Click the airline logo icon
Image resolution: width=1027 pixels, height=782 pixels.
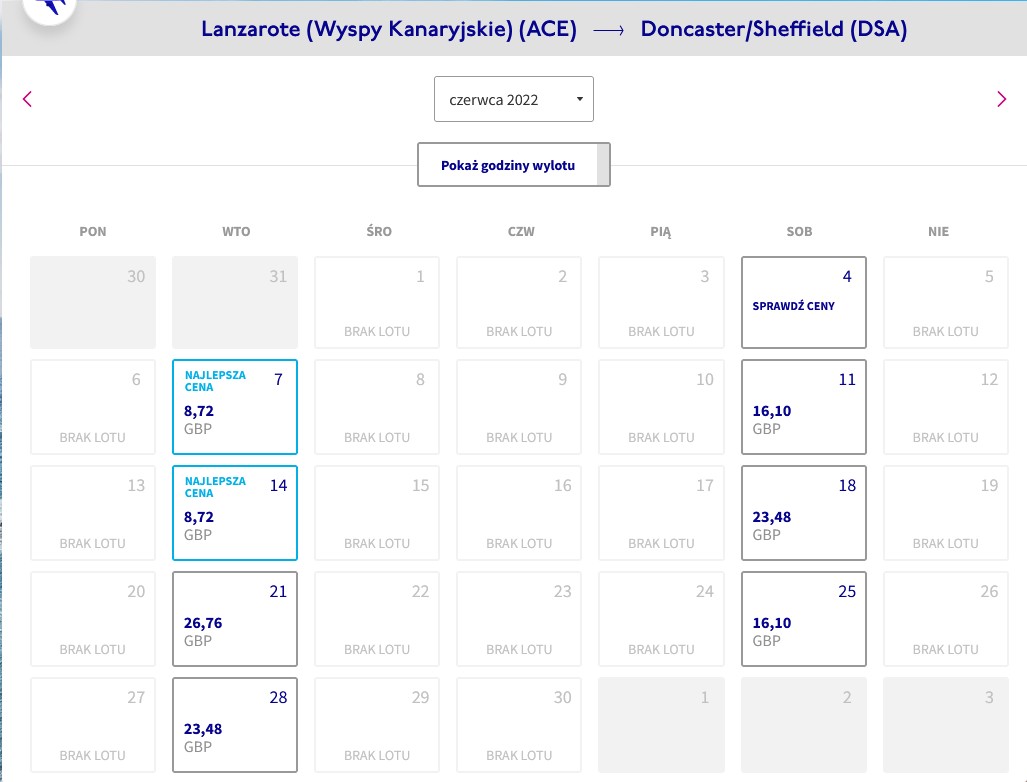(x=50, y=8)
